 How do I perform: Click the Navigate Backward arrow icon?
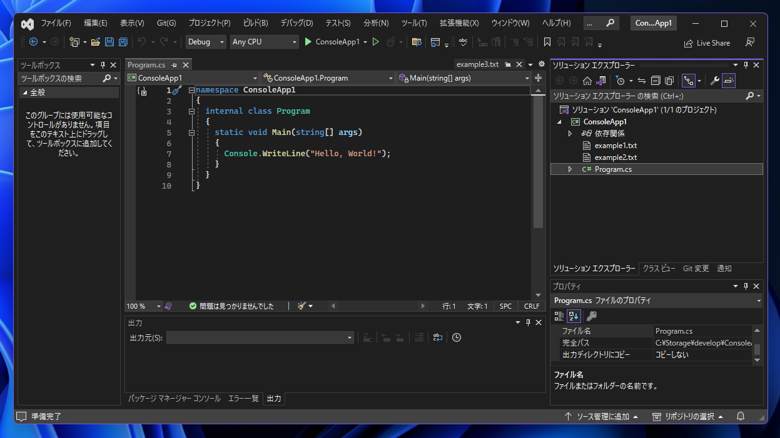pyautogui.click(x=33, y=42)
